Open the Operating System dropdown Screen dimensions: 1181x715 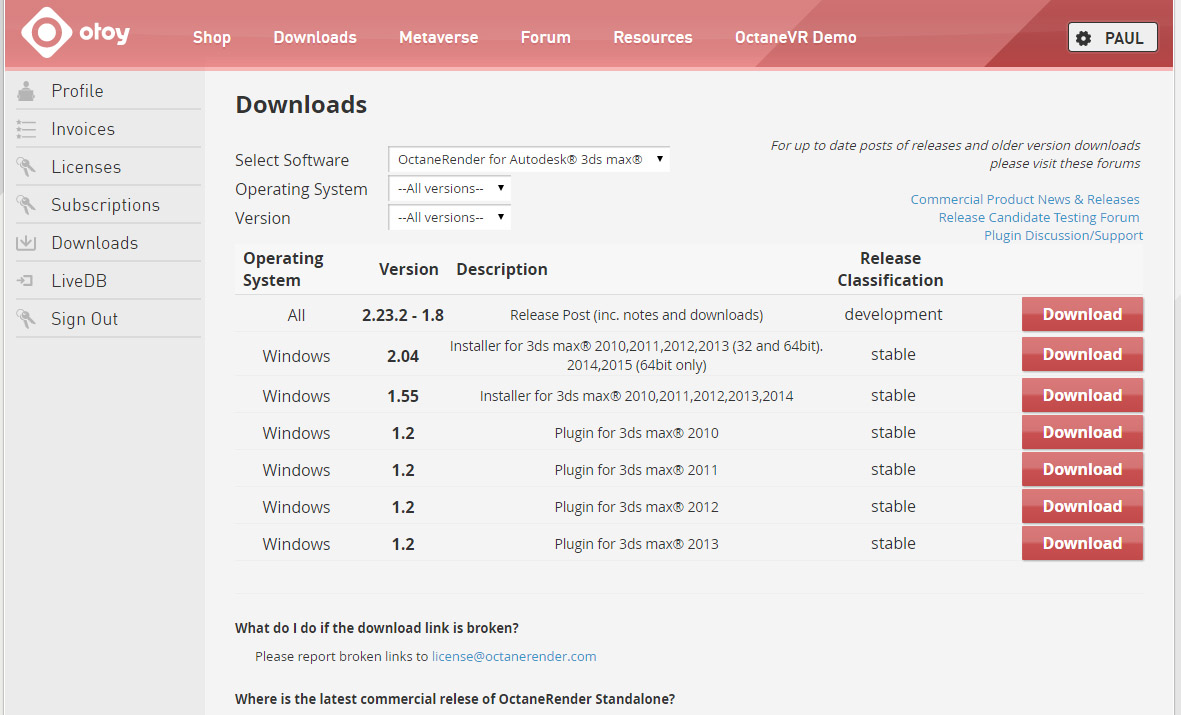pyautogui.click(x=450, y=188)
